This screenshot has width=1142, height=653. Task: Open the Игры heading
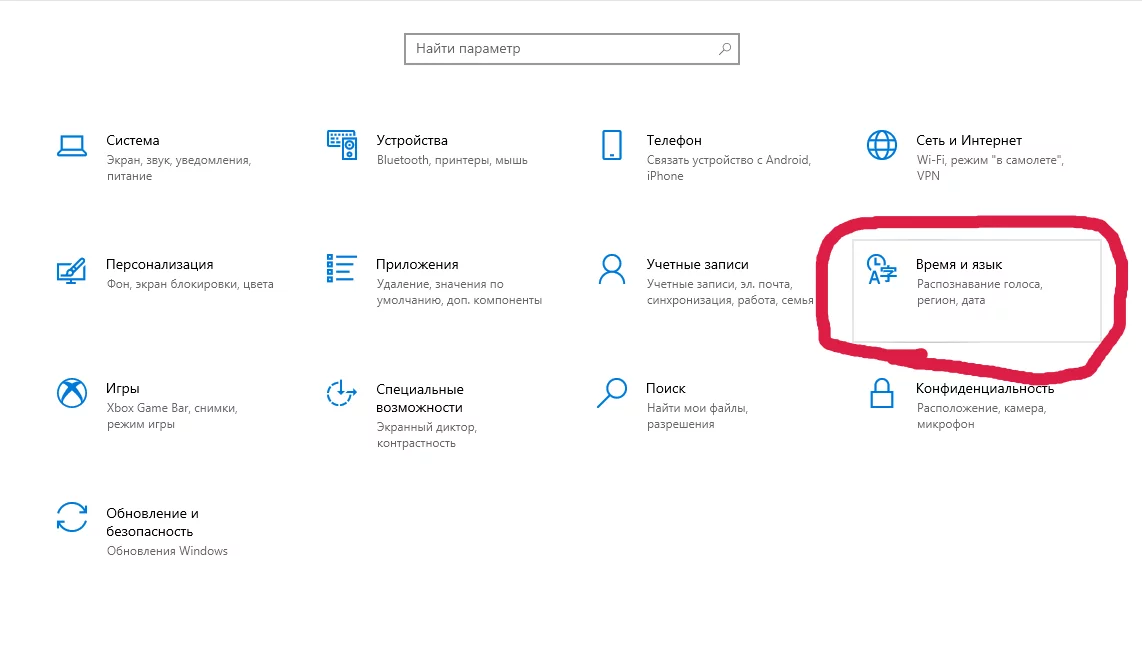122,389
